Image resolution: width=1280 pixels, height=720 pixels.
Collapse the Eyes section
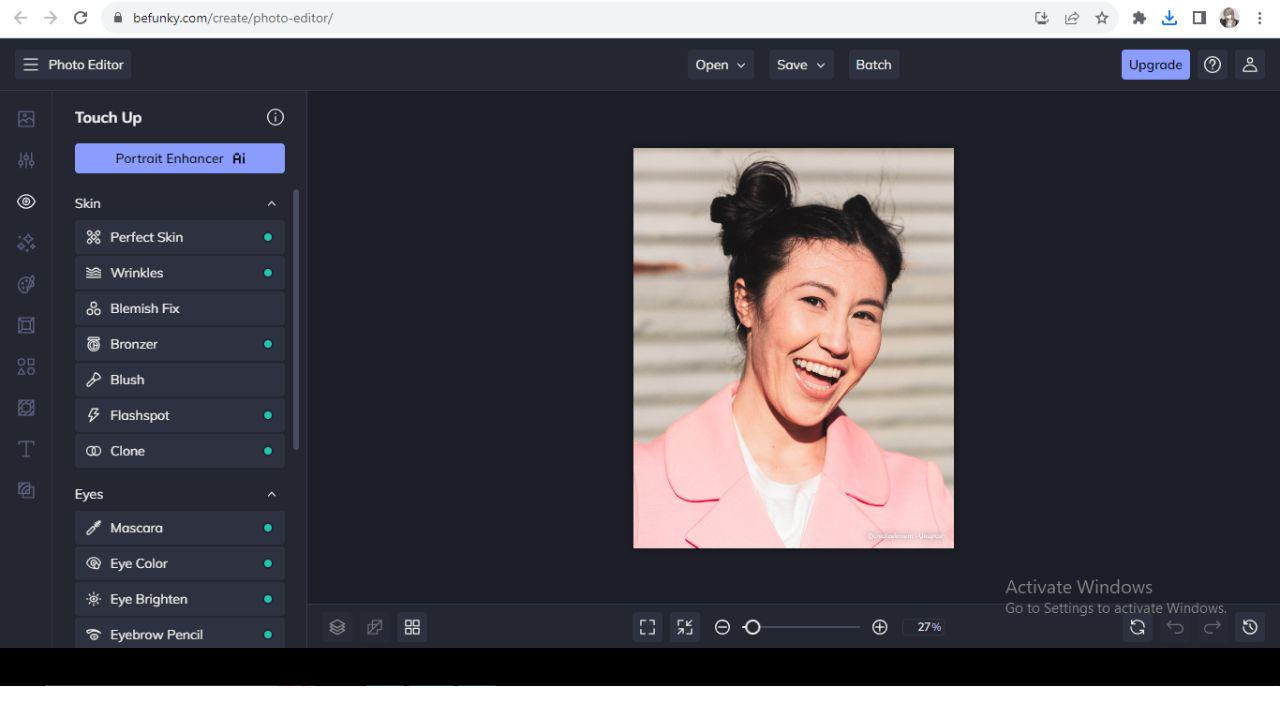pos(271,495)
